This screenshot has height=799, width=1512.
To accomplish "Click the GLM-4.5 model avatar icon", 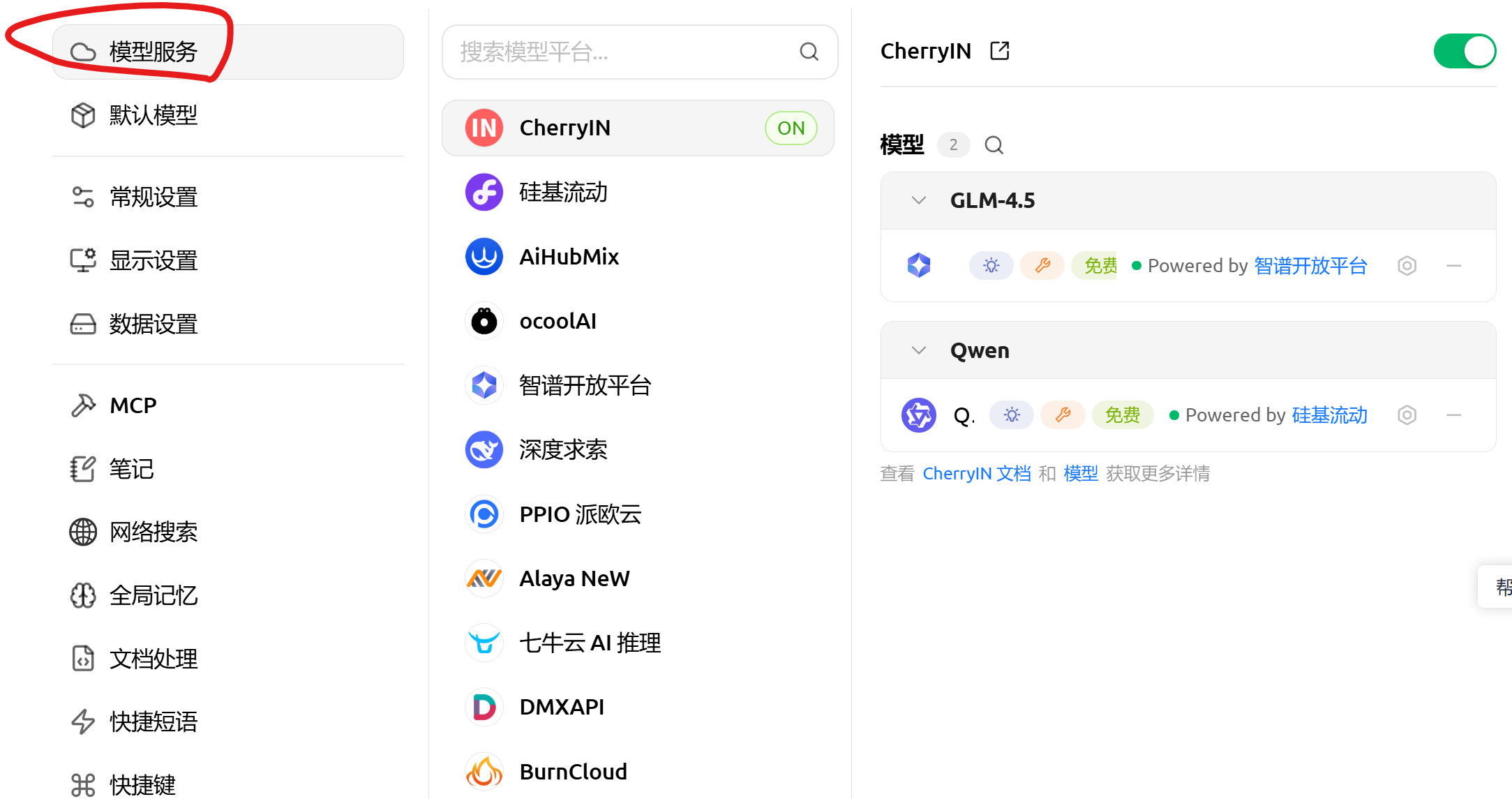I will point(919,265).
